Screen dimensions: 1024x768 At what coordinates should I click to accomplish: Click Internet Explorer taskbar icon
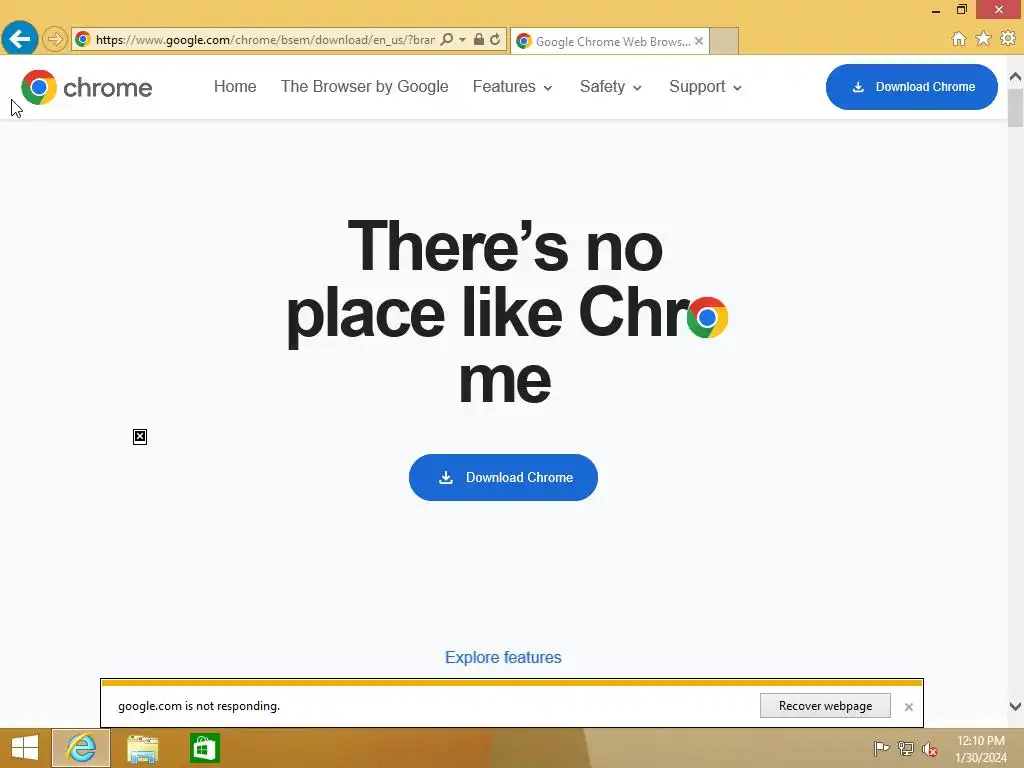tap(81, 748)
